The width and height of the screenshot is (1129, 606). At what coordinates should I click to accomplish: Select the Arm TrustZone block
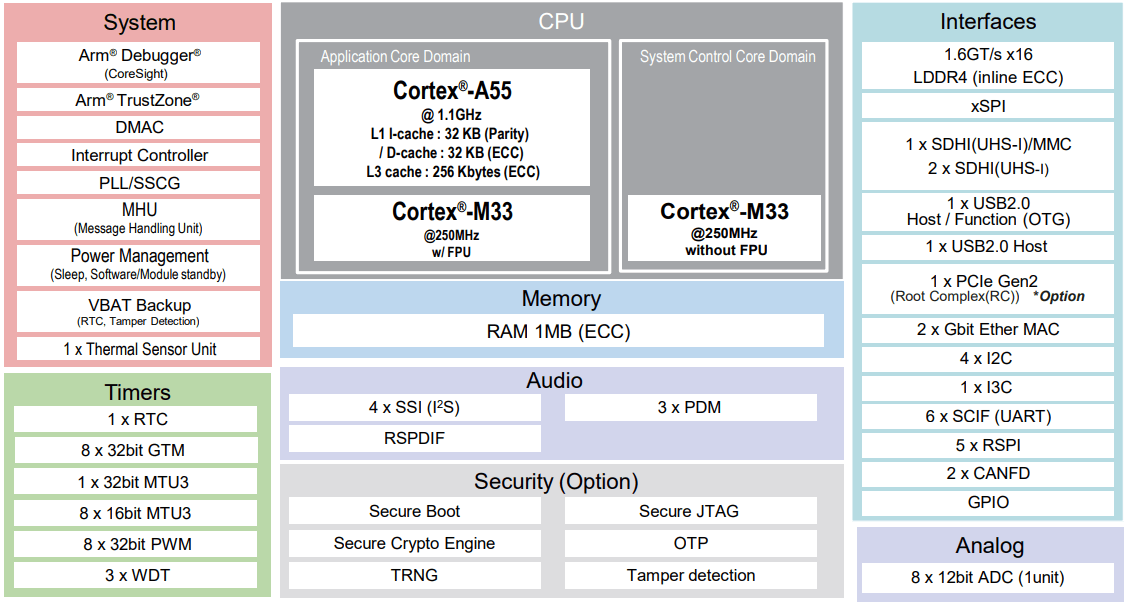(x=138, y=100)
